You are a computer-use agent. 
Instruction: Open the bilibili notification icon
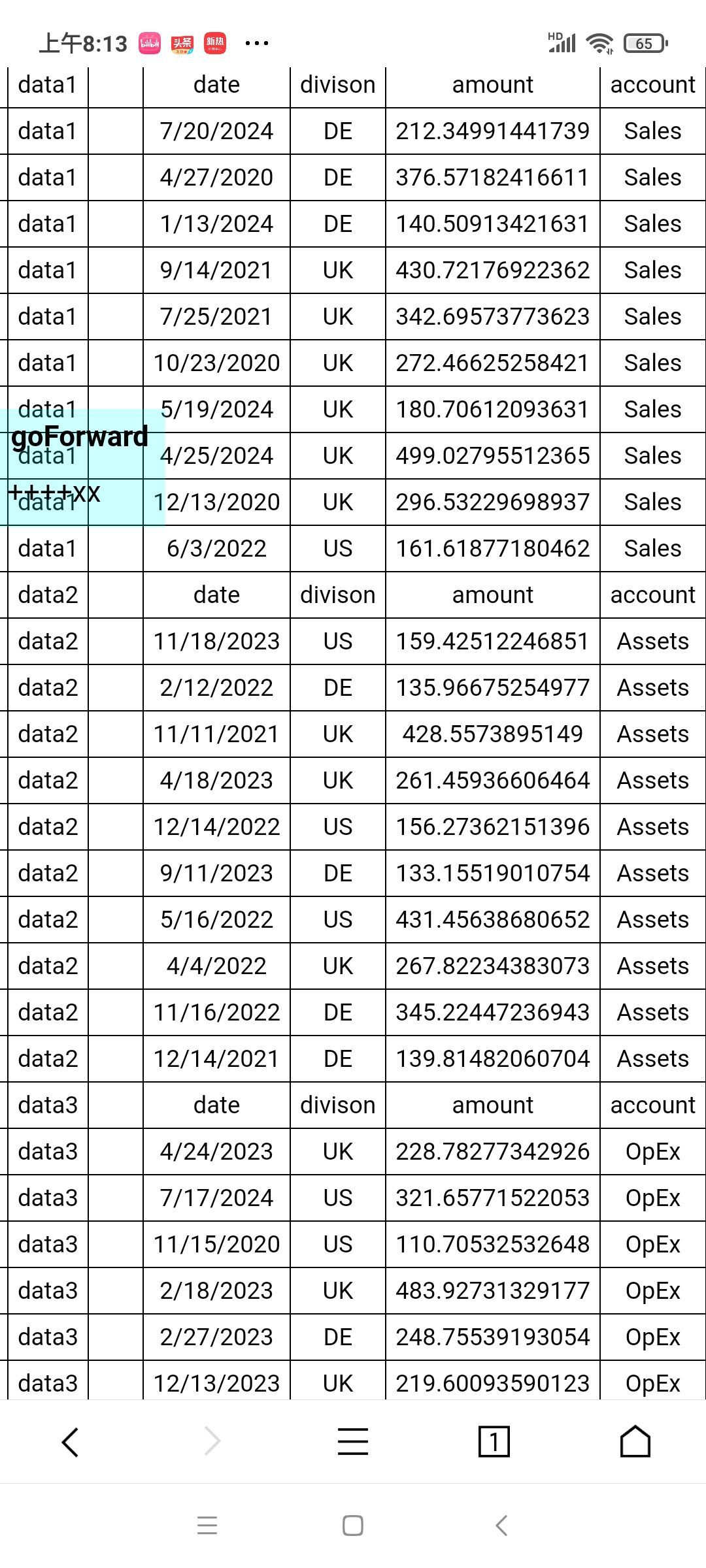pos(150,43)
